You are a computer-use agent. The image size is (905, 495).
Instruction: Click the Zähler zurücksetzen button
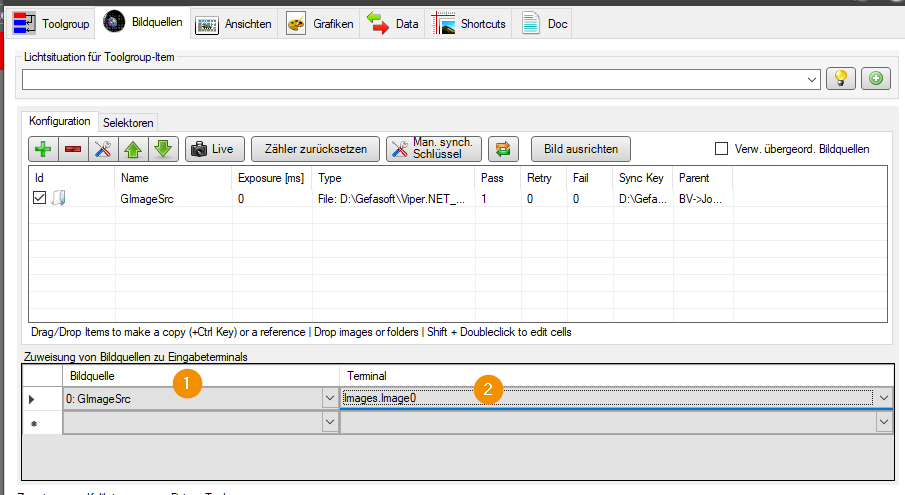click(316, 149)
